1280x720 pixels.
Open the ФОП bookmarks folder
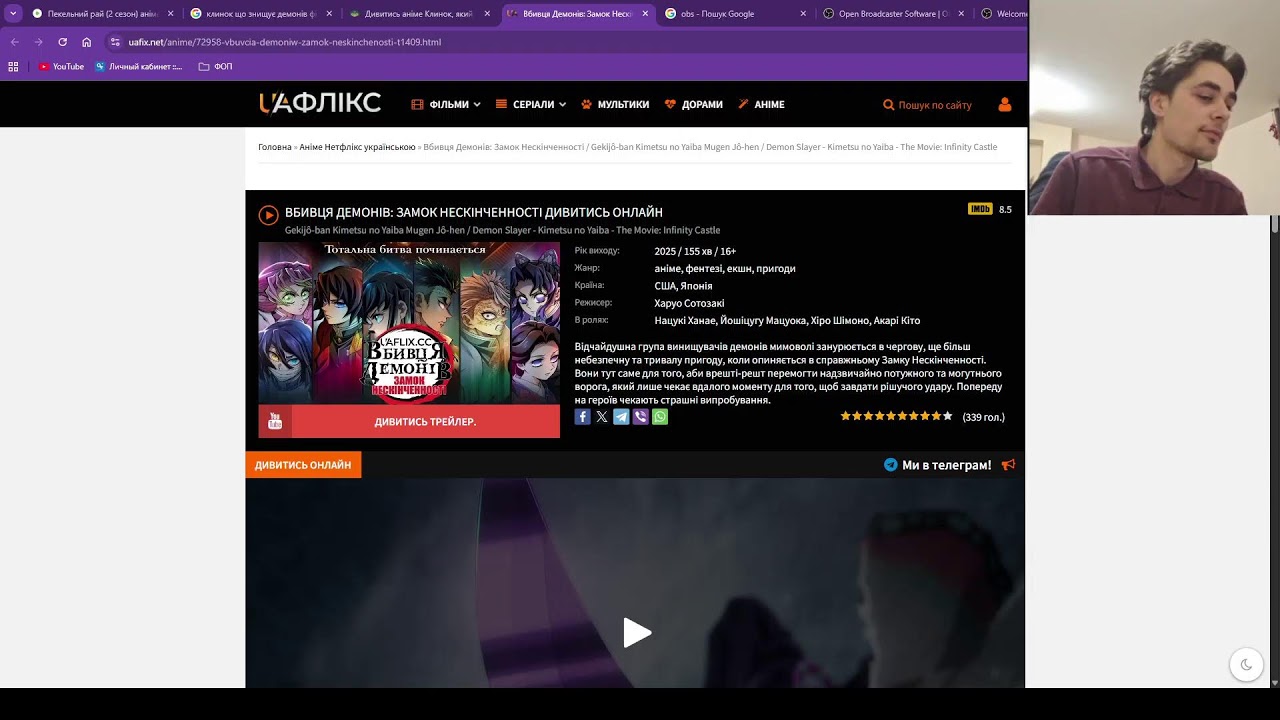(215, 67)
